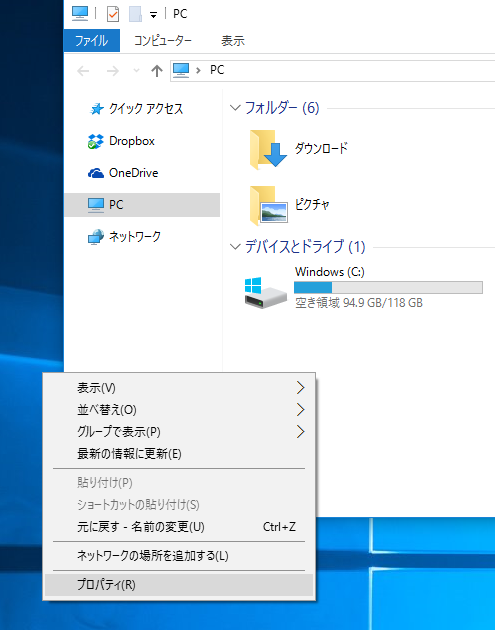The width and height of the screenshot is (495, 630).
Task: Click the Dropbox icon in the sidebar
Action: 96,141
